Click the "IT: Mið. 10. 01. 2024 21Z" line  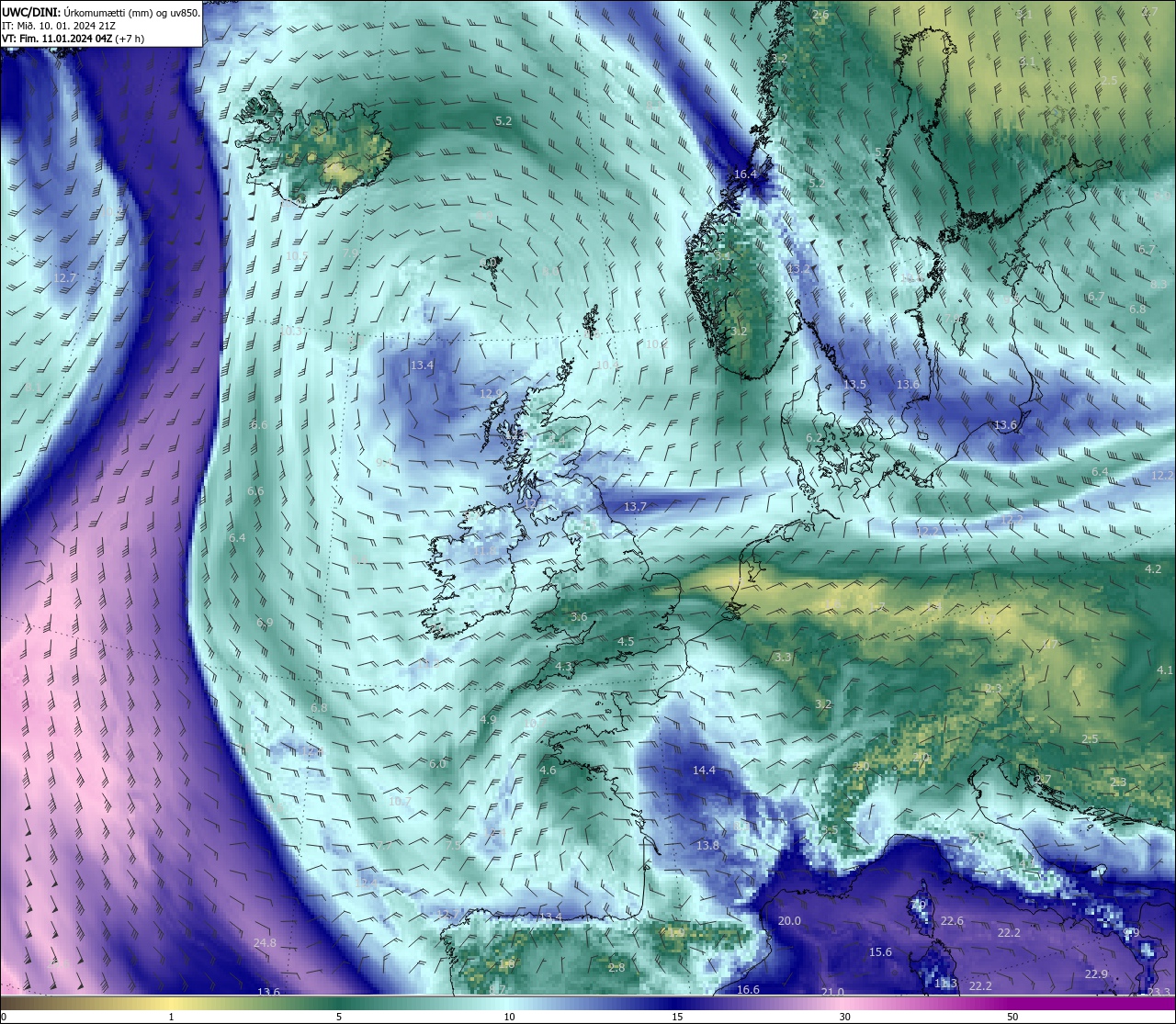[x=59, y=26]
